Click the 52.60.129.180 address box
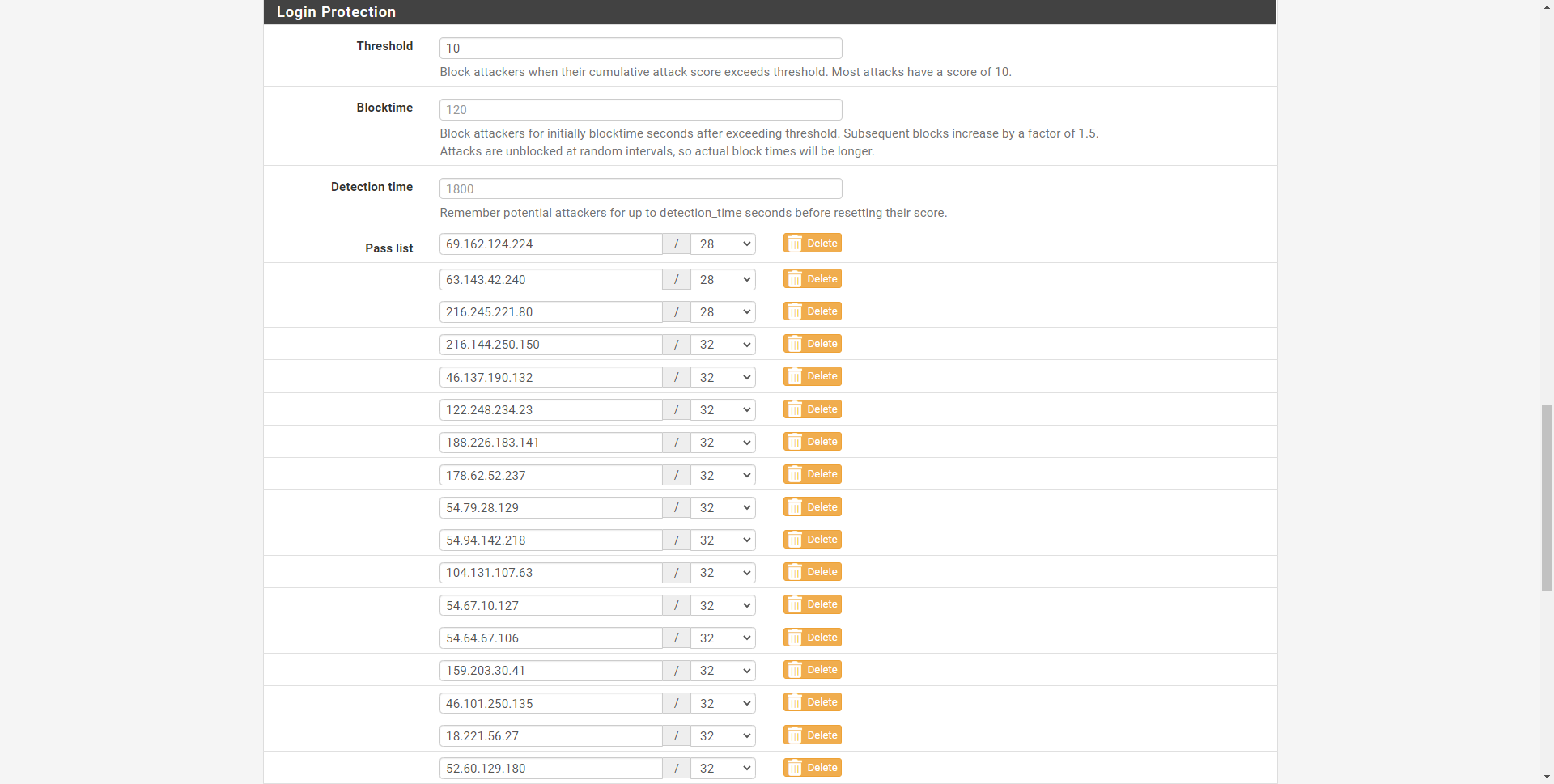This screenshot has width=1554, height=784. [551, 769]
